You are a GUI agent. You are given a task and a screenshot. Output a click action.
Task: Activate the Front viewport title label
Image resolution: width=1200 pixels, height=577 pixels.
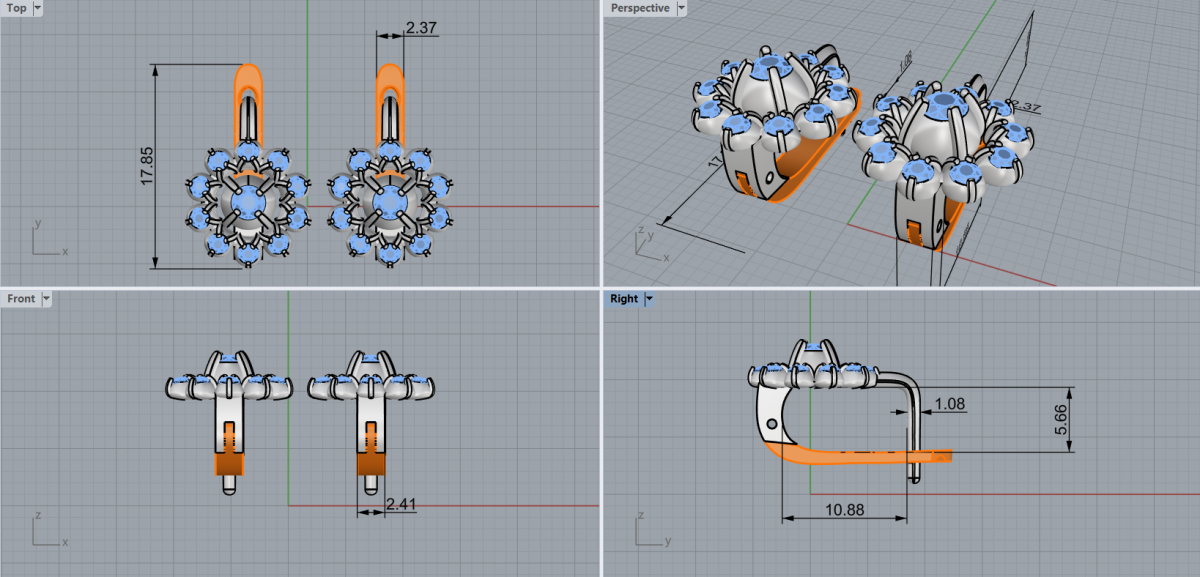click(21, 298)
